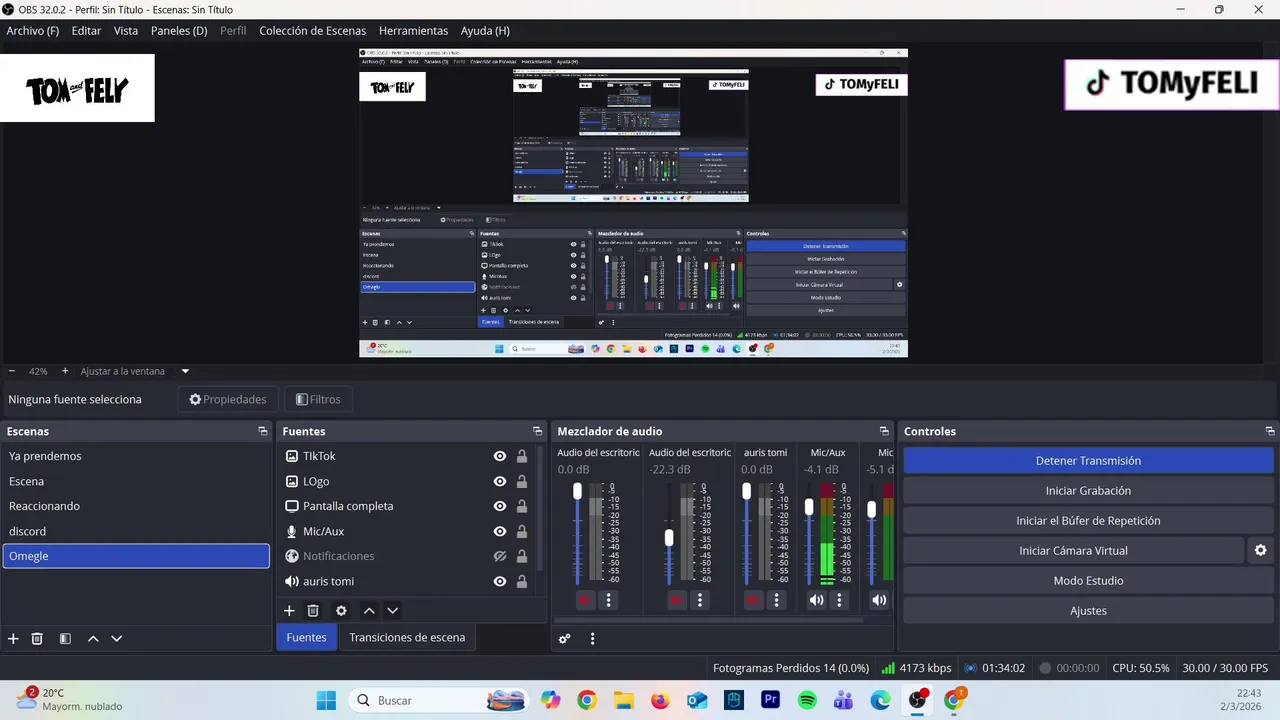1280x720 pixels.
Task: Lock toggle for LOgo source
Action: click(522, 481)
